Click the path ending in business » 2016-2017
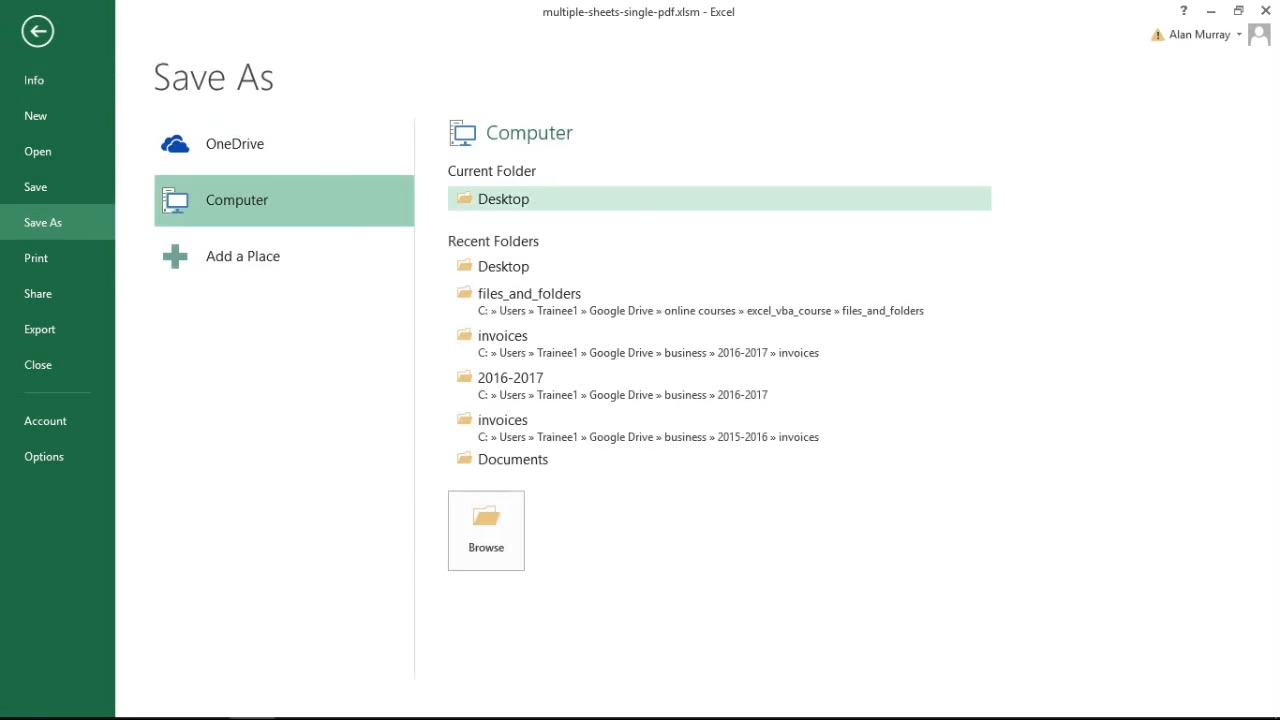 [623, 395]
